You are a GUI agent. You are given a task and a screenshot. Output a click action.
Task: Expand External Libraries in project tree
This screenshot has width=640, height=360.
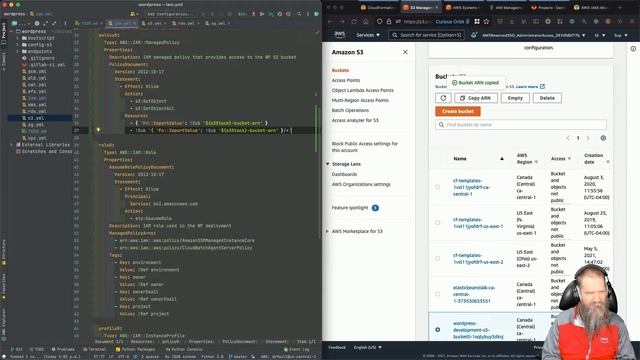point(11,144)
